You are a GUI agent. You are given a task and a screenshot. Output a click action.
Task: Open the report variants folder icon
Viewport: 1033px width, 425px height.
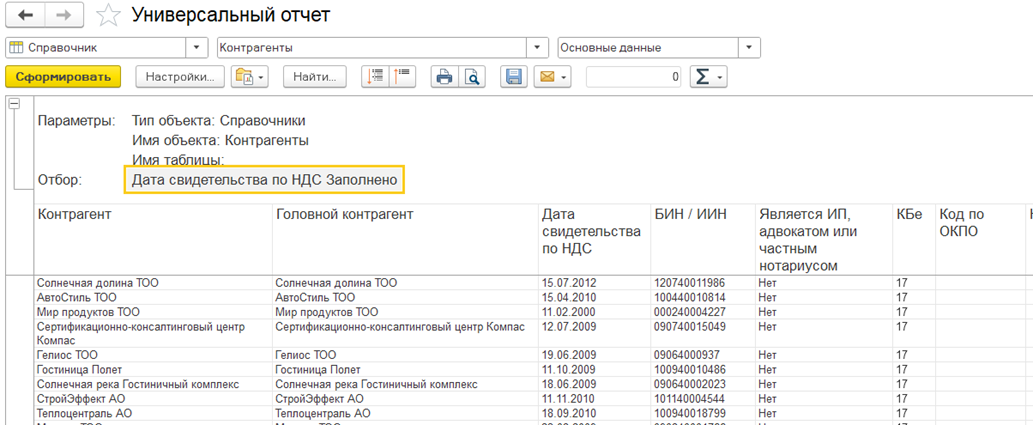[249, 77]
